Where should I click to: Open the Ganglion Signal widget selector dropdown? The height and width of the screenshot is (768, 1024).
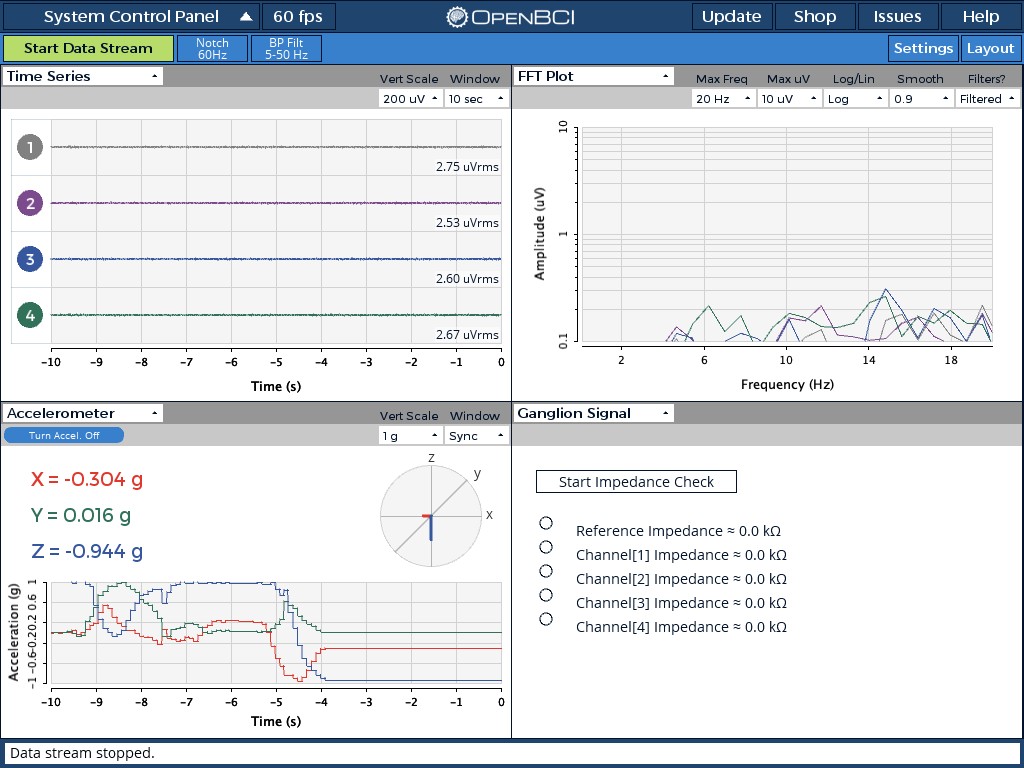593,413
